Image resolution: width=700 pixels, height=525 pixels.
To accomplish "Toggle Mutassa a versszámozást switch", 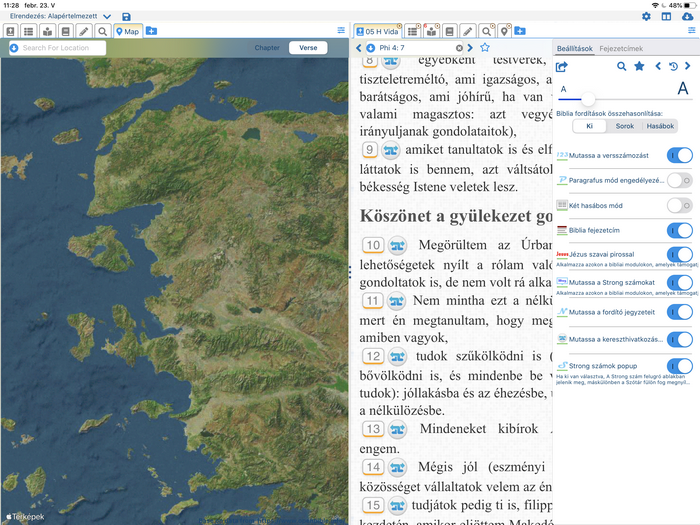I will tap(679, 155).
